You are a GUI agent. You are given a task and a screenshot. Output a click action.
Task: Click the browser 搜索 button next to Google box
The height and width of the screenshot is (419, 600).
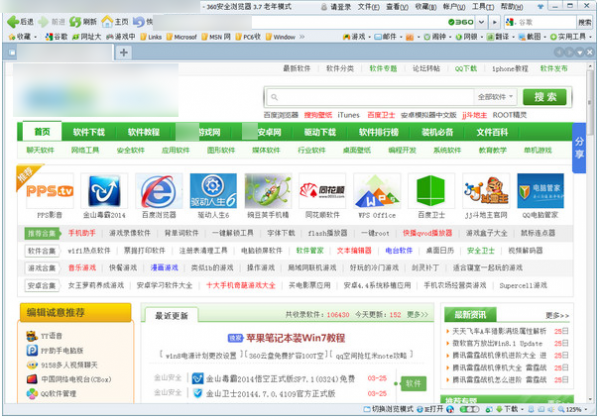pyautogui.click(x=585, y=22)
